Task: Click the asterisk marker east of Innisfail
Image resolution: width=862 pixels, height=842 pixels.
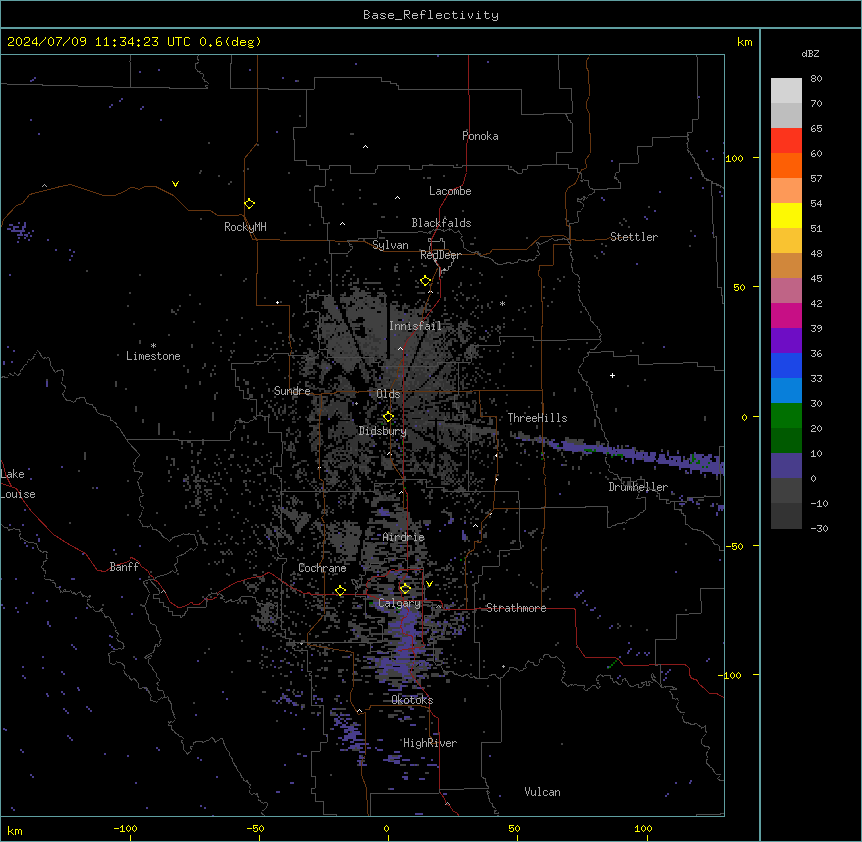Action: 502,304
